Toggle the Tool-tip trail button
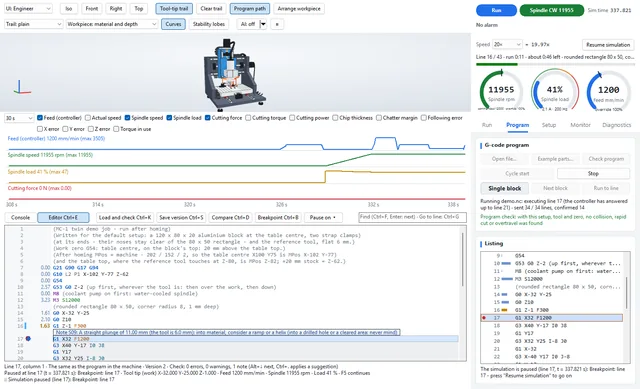640x389 pixels. pyautogui.click(x=174, y=9)
